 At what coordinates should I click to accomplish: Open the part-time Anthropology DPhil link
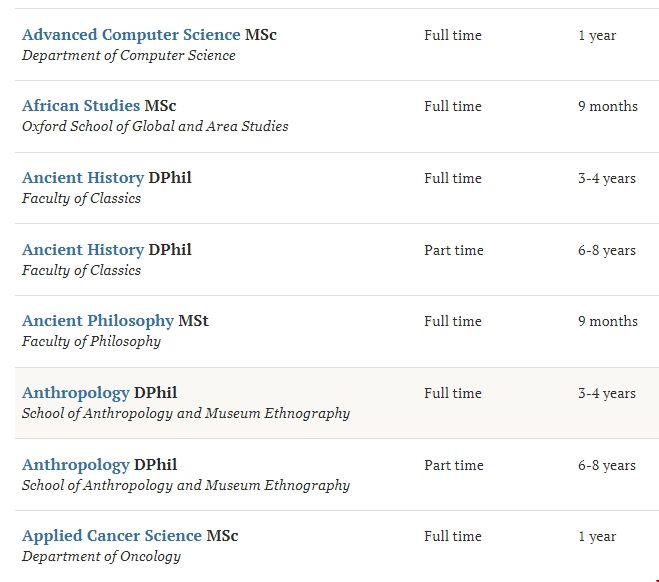click(76, 465)
